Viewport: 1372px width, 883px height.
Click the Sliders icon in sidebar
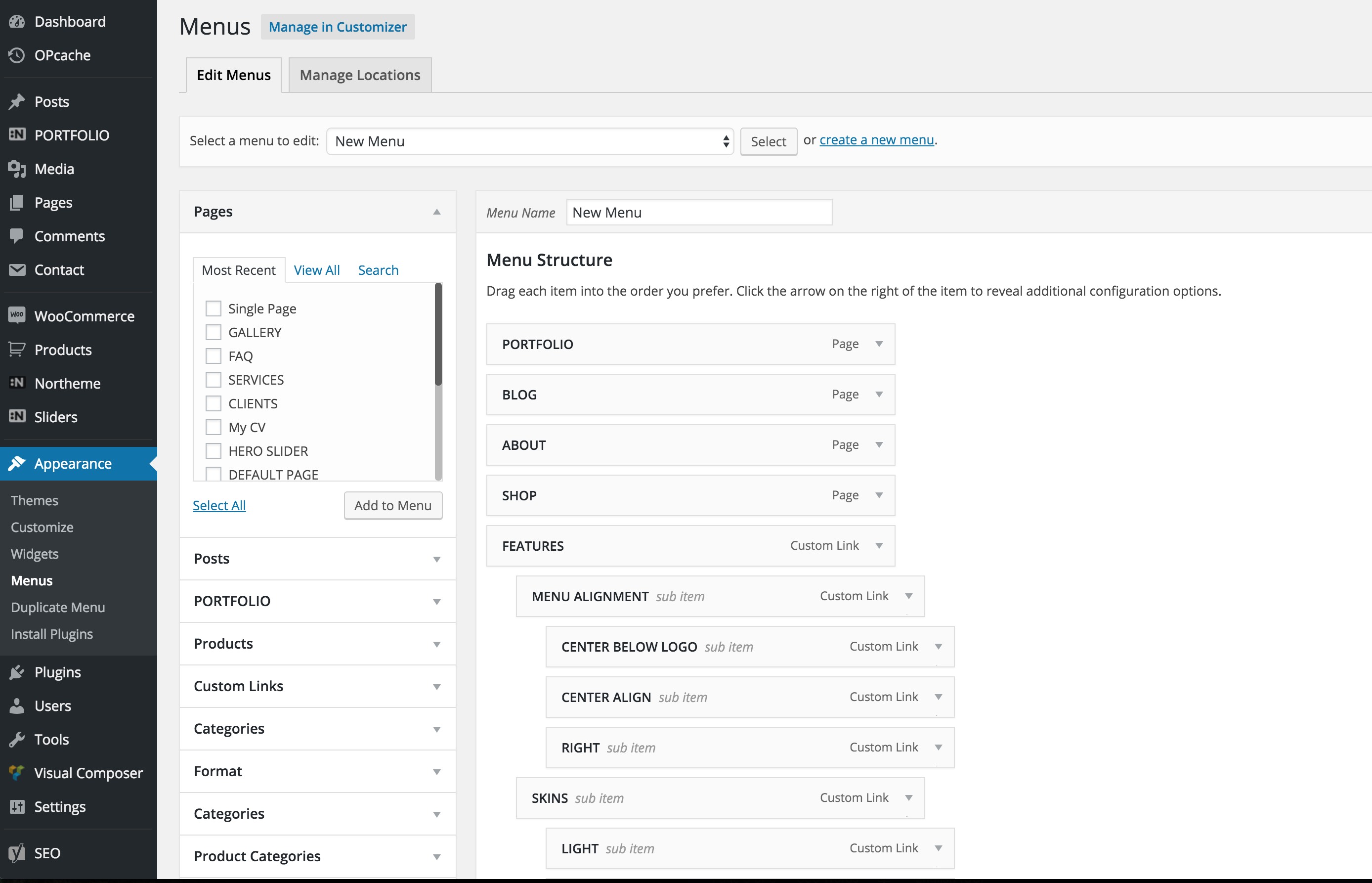[17, 416]
